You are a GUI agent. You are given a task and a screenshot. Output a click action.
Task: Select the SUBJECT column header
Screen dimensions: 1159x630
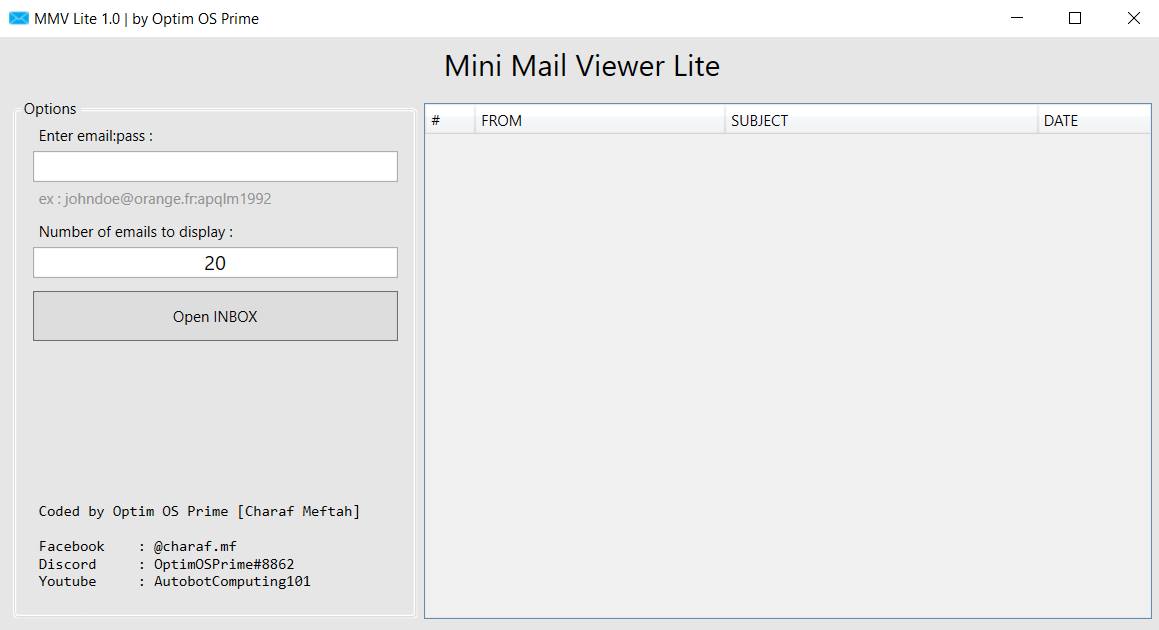coord(880,121)
